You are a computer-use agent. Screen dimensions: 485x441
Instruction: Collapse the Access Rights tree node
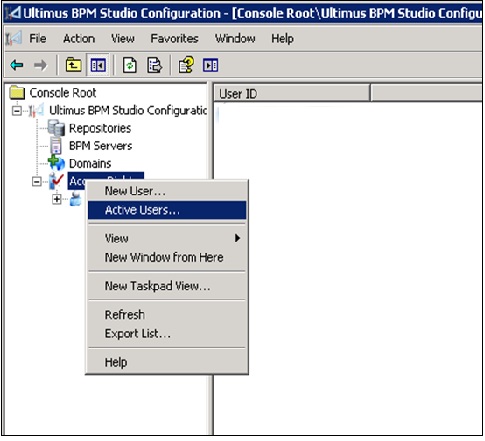(37, 182)
